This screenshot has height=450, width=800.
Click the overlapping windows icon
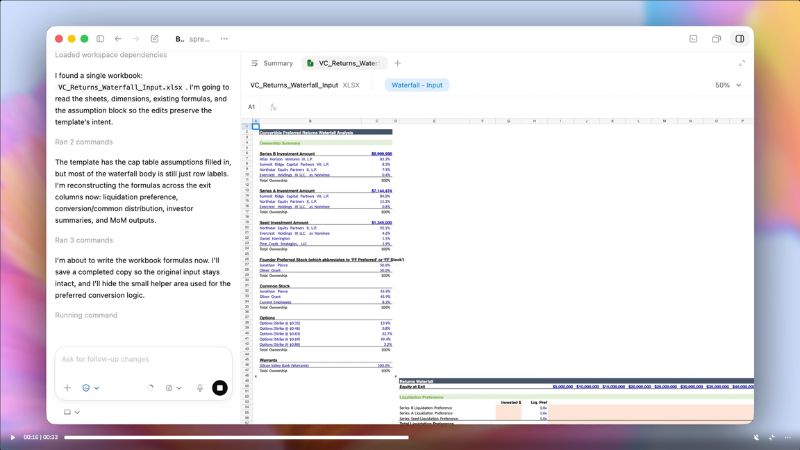717,39
